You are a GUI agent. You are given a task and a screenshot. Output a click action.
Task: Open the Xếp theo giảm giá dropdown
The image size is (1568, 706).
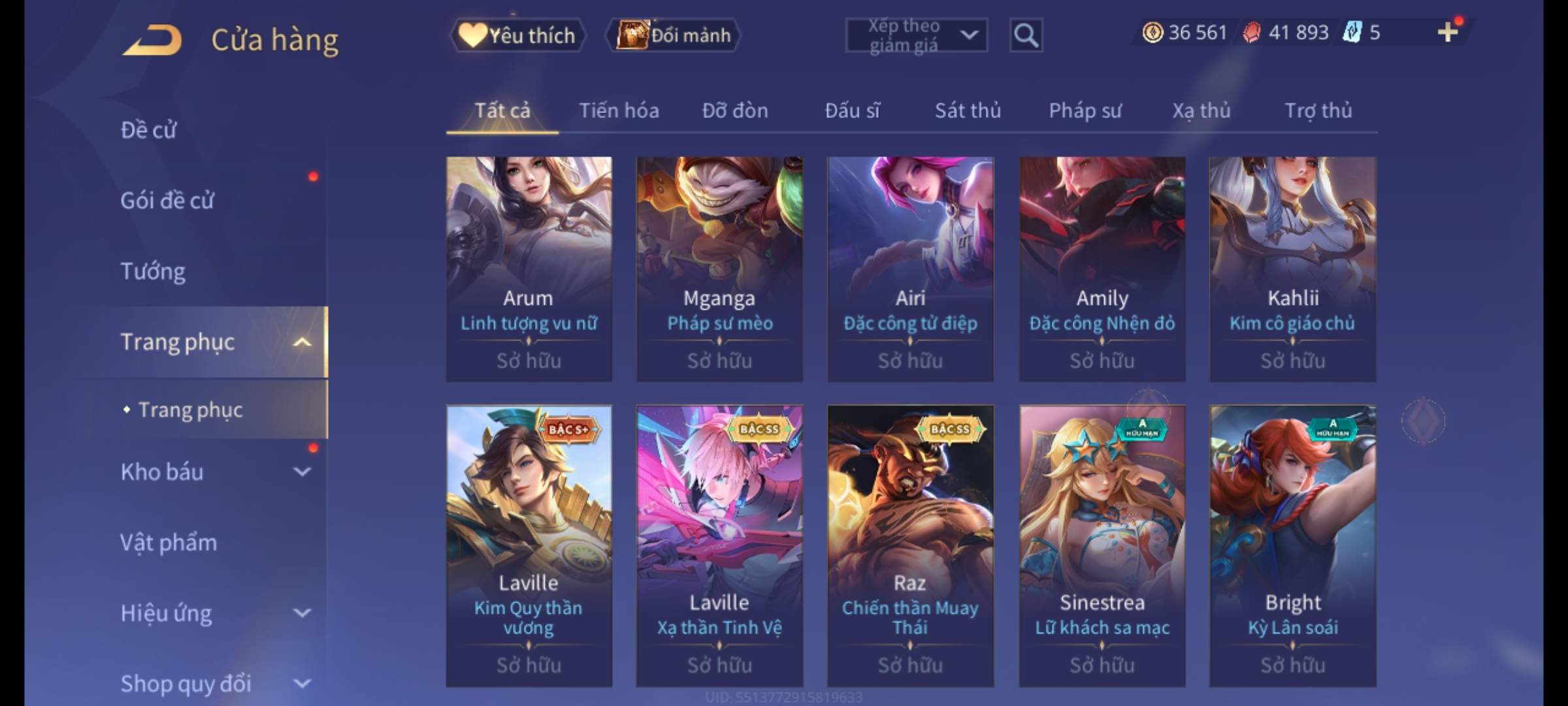916,35
